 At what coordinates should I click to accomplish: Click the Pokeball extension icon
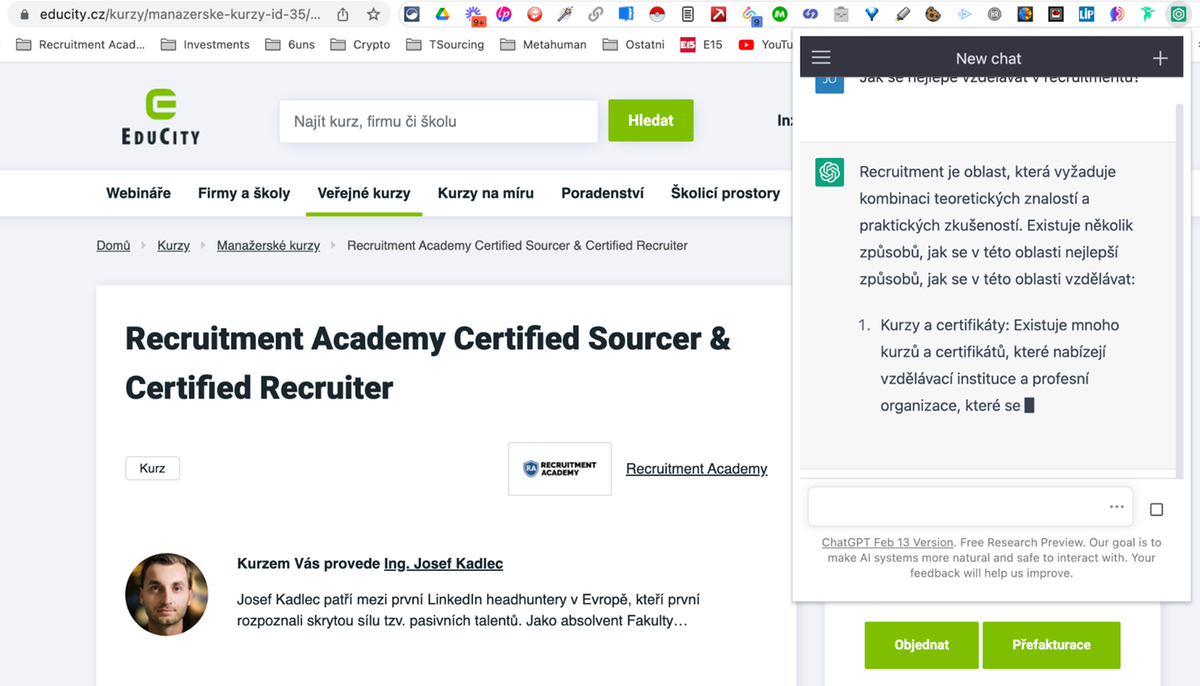(x=657, y=15)
